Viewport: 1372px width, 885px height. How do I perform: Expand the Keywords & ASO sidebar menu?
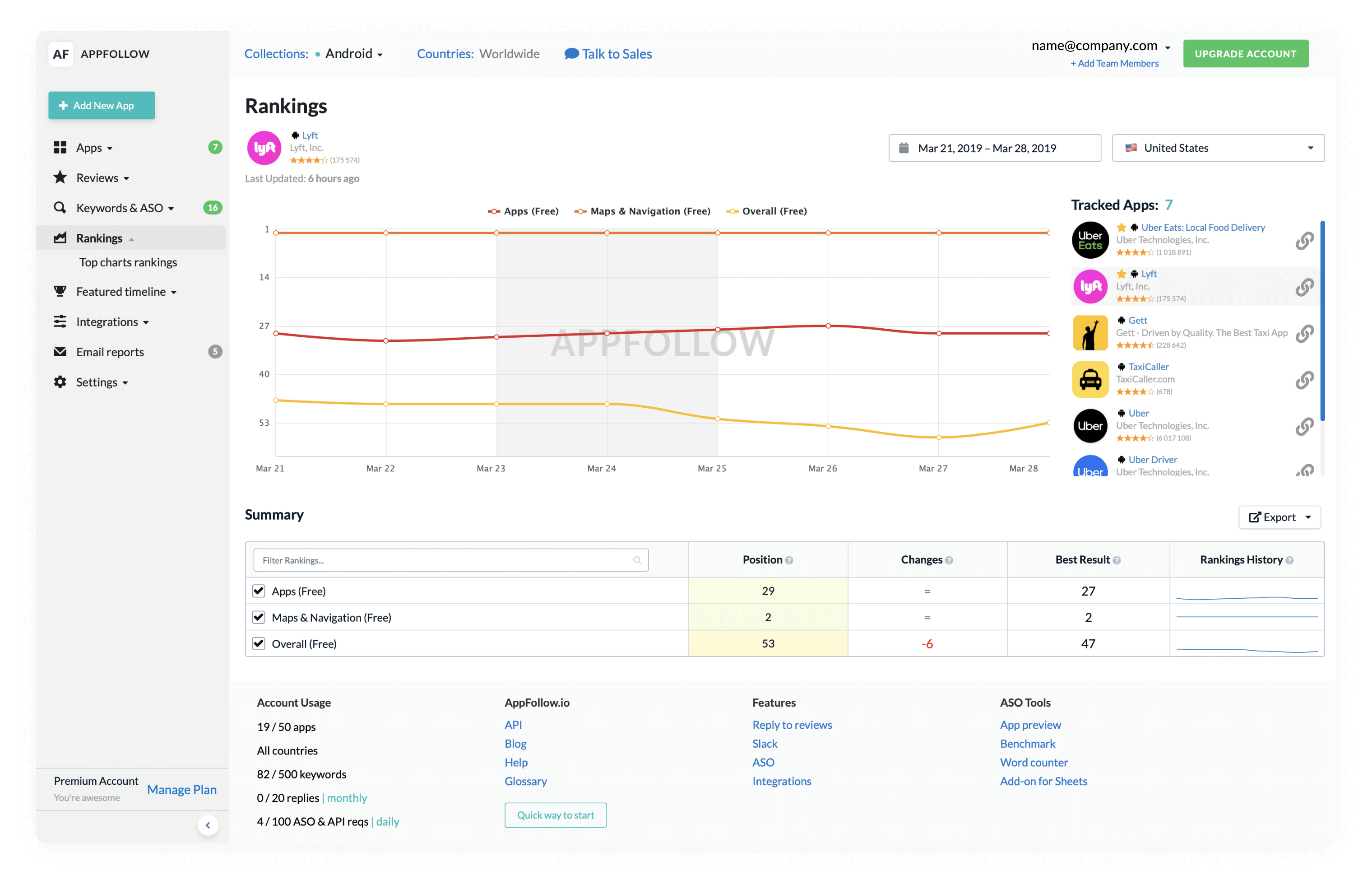coord(125,207)
